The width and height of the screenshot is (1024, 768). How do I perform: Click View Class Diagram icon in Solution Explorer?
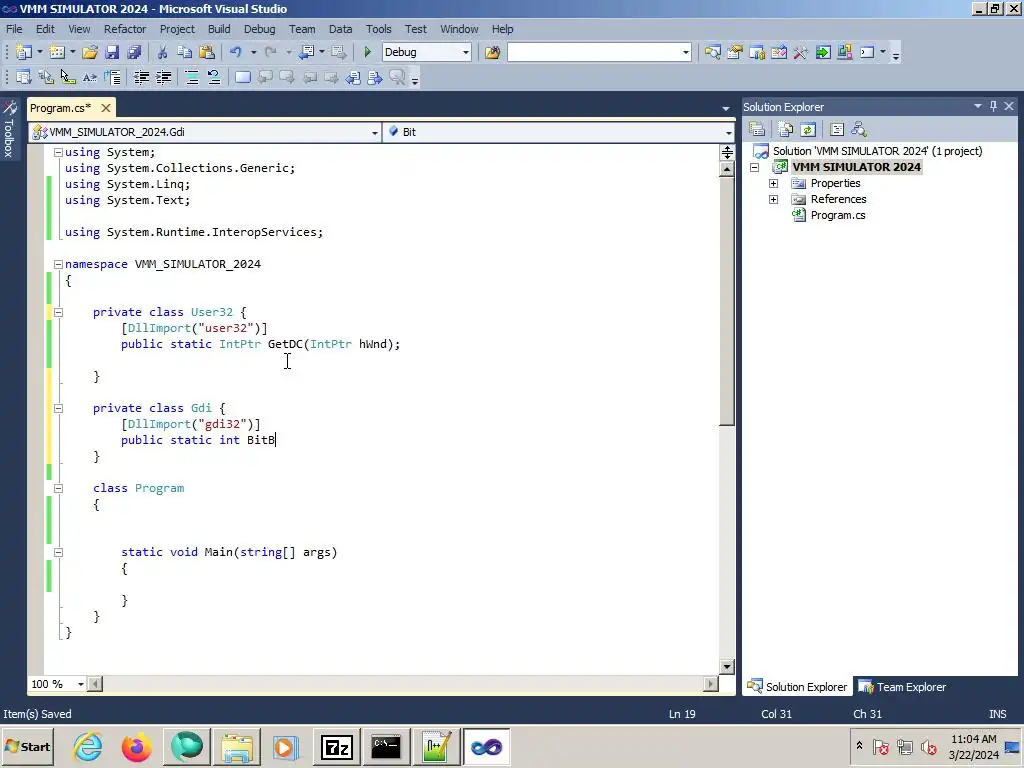pos(859,129)
